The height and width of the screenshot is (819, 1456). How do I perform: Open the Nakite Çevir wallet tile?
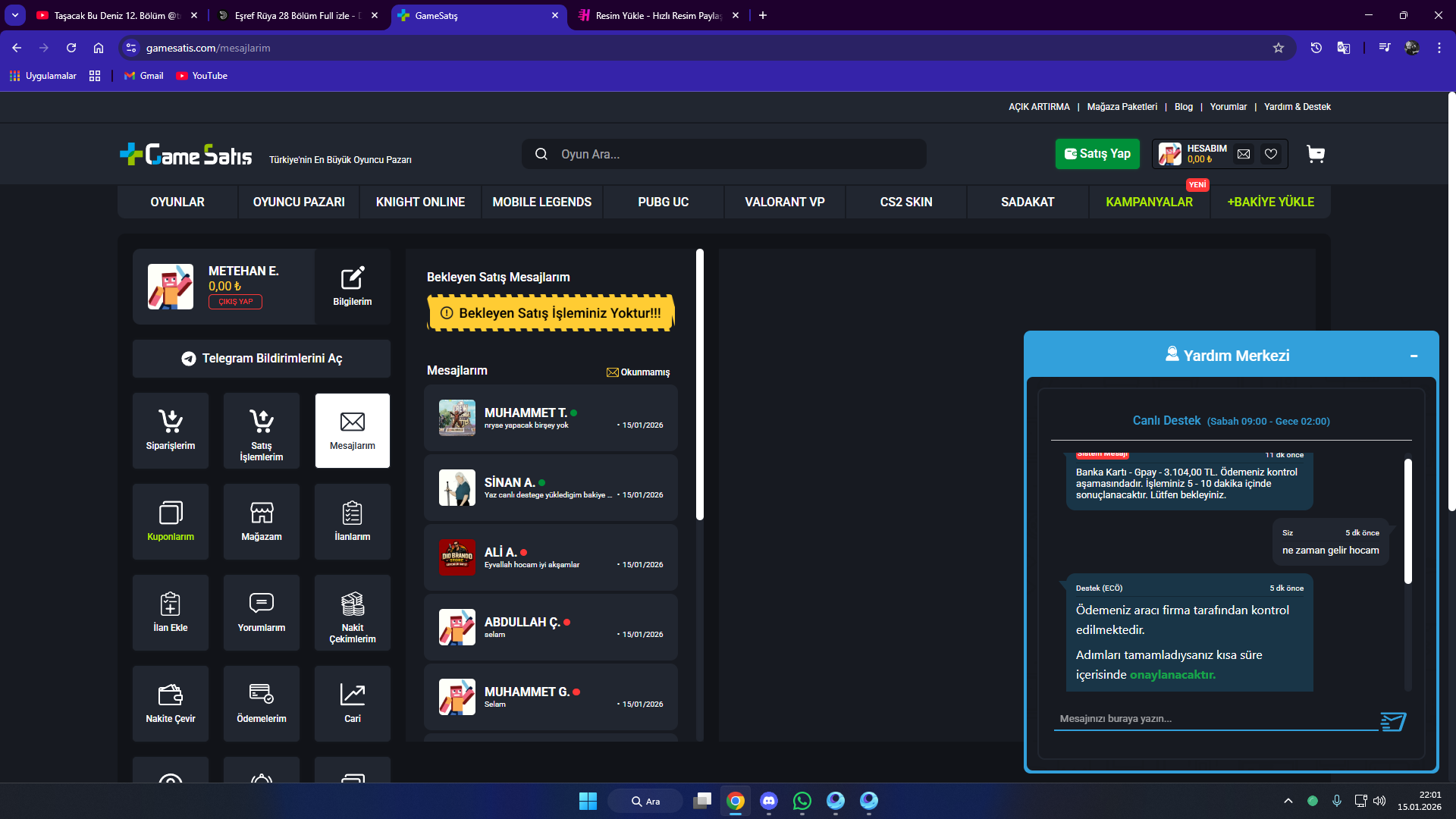click(171, 703)
